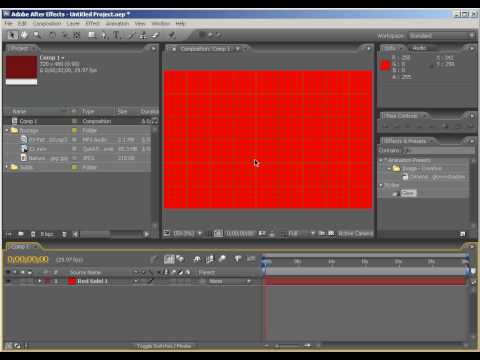
Task: Open the Composition menu
Action: point(47,24)
